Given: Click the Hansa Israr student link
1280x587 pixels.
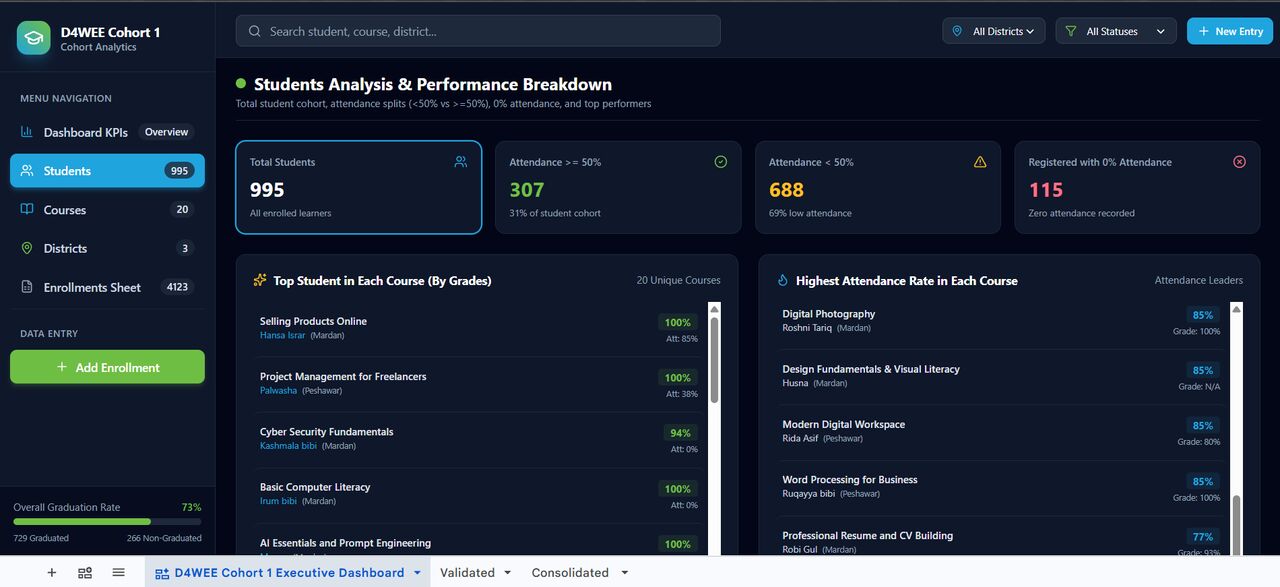Looking at the screenshot, I should pyautogui.click(x=283, y=336).
